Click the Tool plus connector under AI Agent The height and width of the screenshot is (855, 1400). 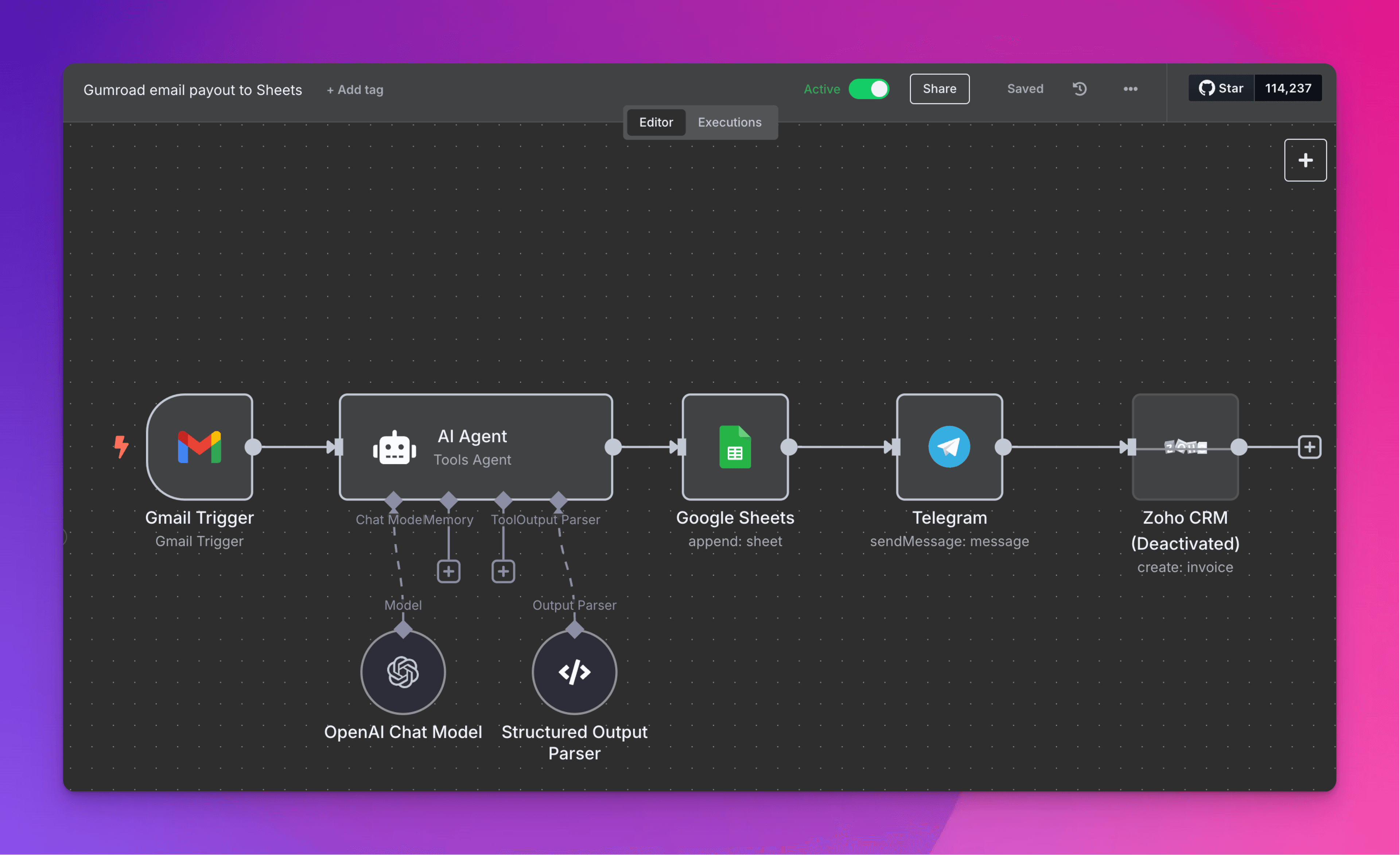point(502,571)
